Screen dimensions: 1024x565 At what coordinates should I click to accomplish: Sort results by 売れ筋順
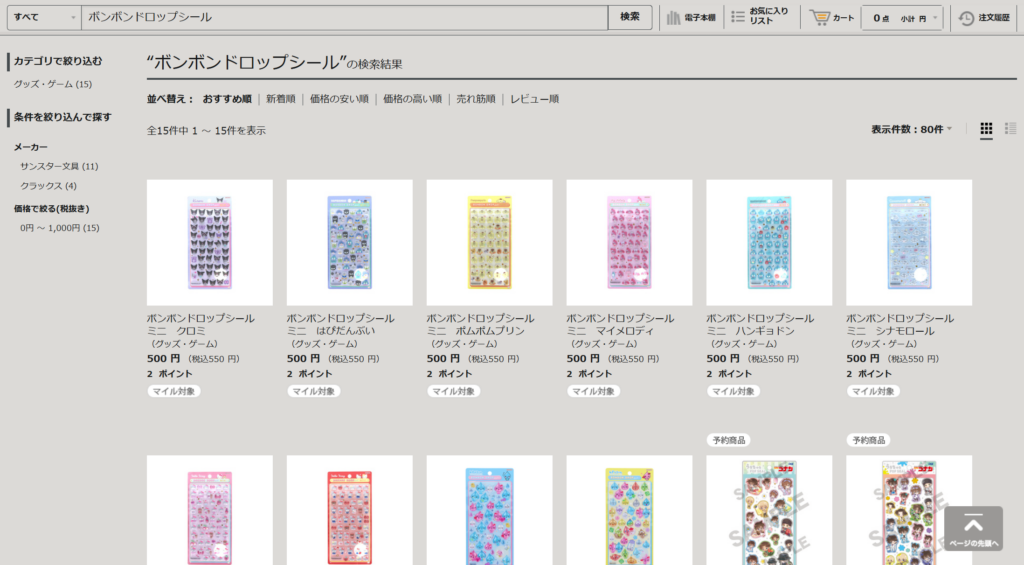point(476,99)
